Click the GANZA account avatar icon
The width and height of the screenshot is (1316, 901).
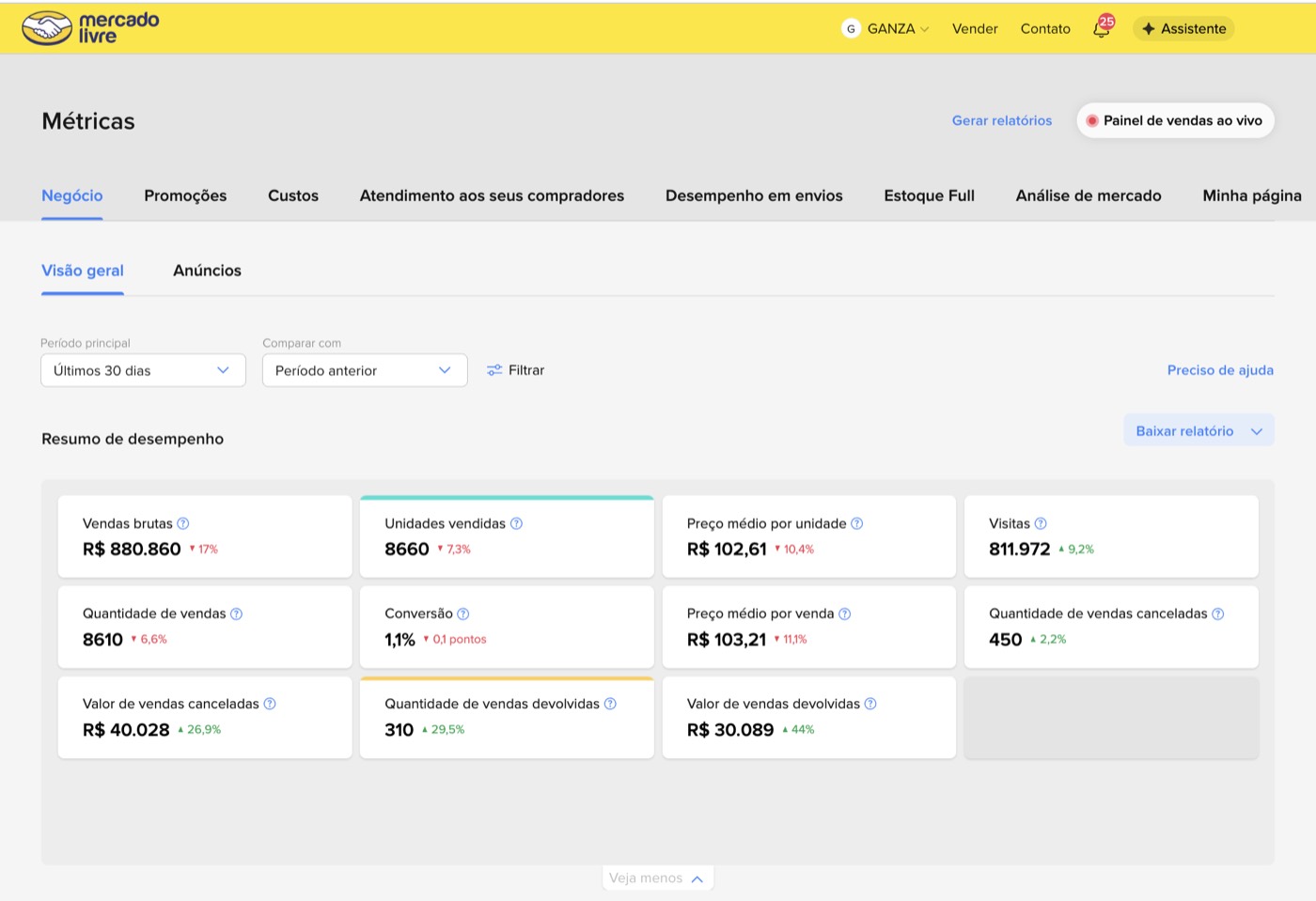851,28
